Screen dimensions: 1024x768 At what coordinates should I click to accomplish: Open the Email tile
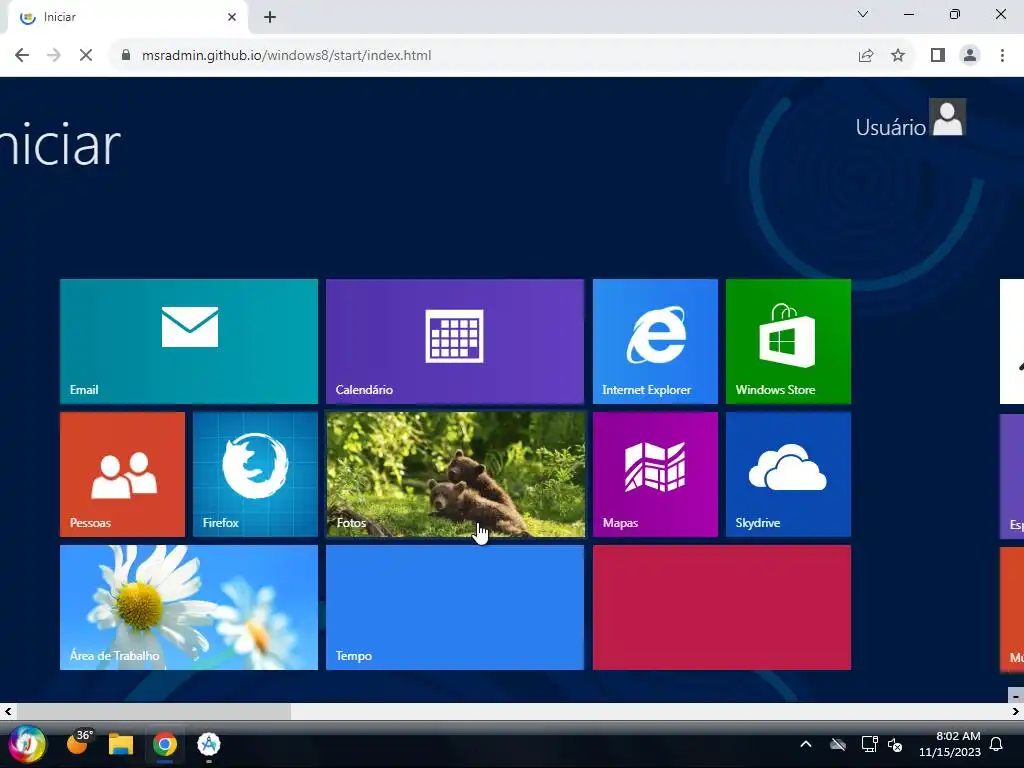pyautogui.click(x=189, y=341)
